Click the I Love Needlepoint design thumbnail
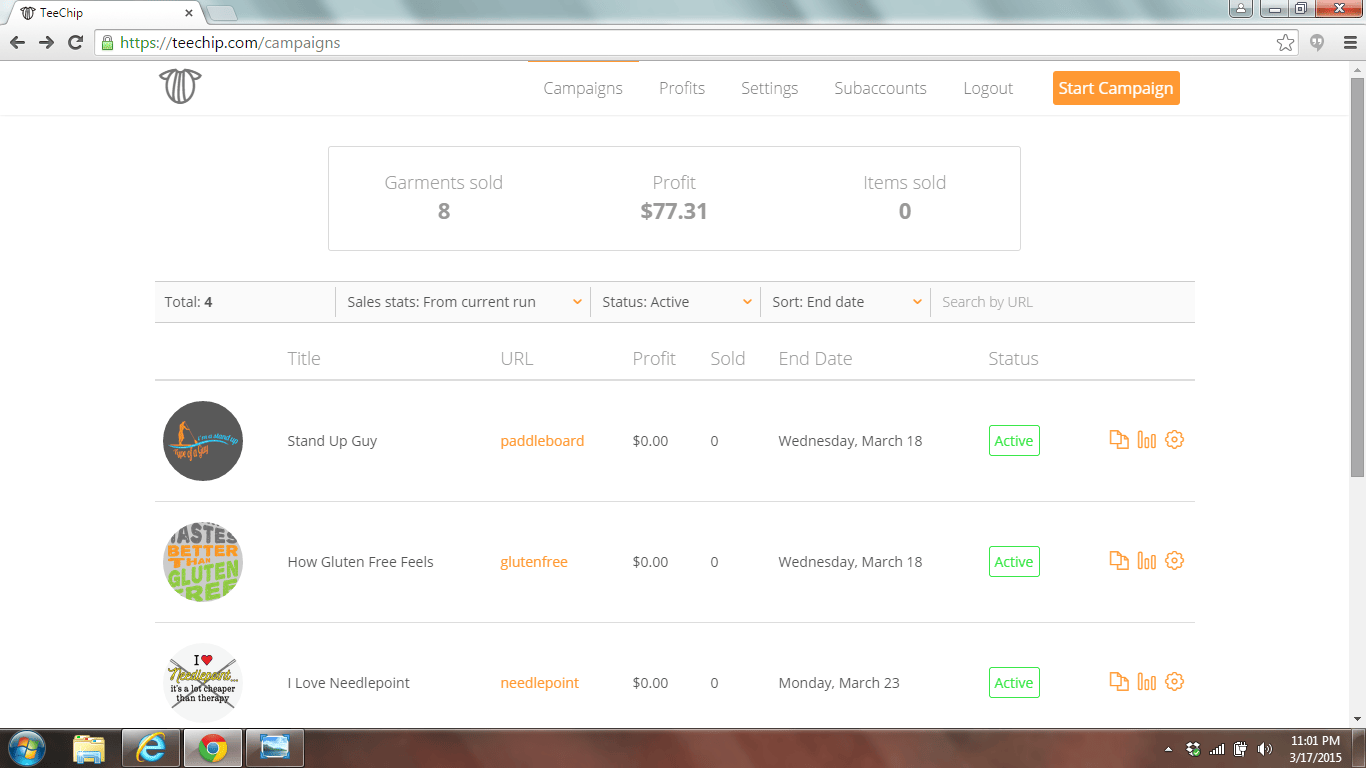The width and height of the screenshot is (1366, 768). click(x=203, y=683)
